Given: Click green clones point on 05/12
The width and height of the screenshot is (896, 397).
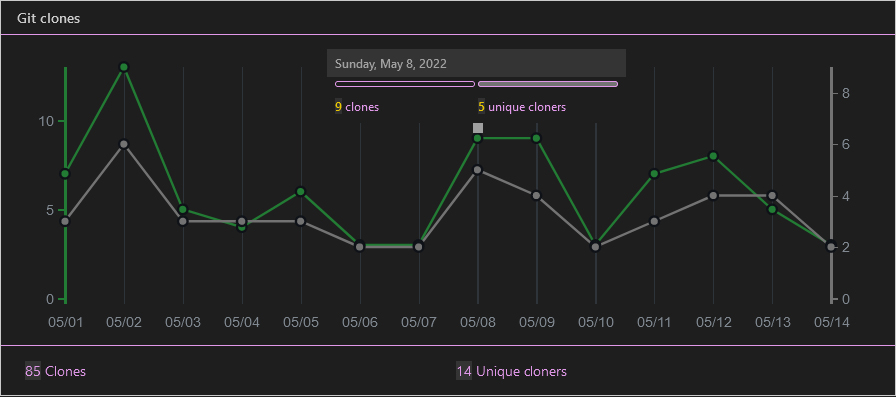Looking at the screenshot, I should point(713,156).
